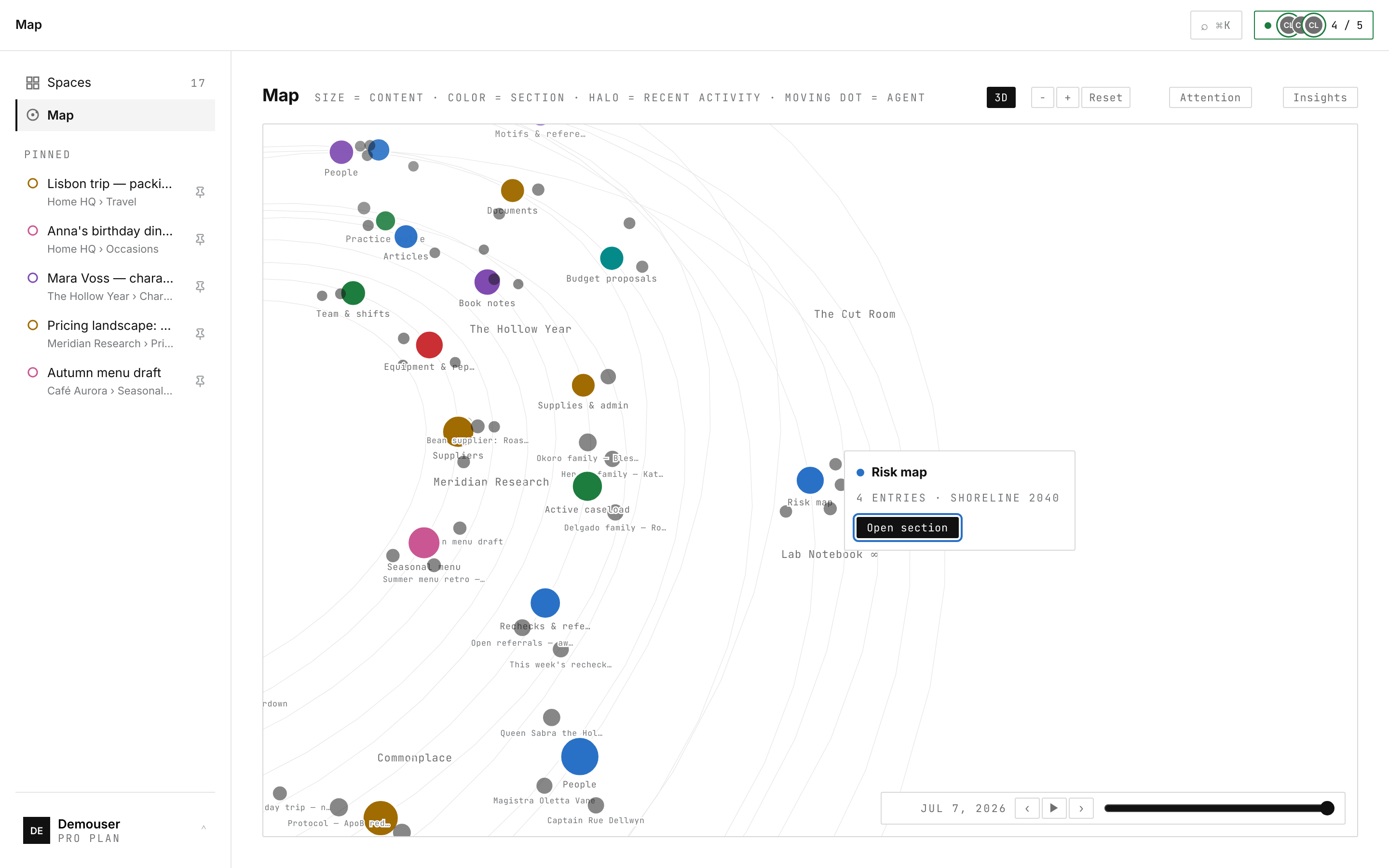Select the blue Risk map node
Viewport: 1389px width, 868px height.
pos(810,480)
